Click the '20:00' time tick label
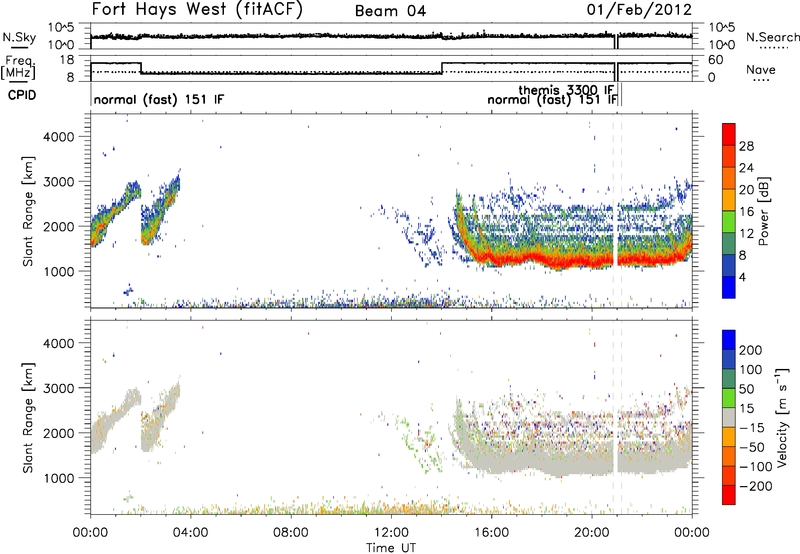 (591, 533)
